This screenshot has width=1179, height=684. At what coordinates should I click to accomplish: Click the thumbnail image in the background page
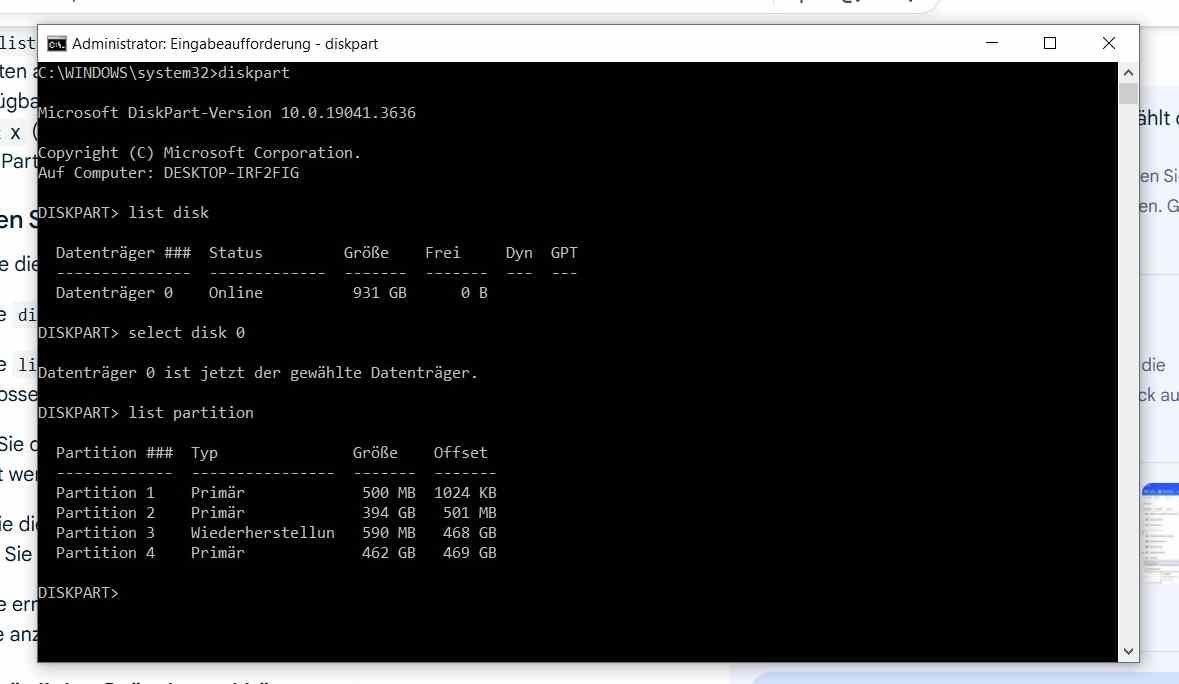[1159, 533]
